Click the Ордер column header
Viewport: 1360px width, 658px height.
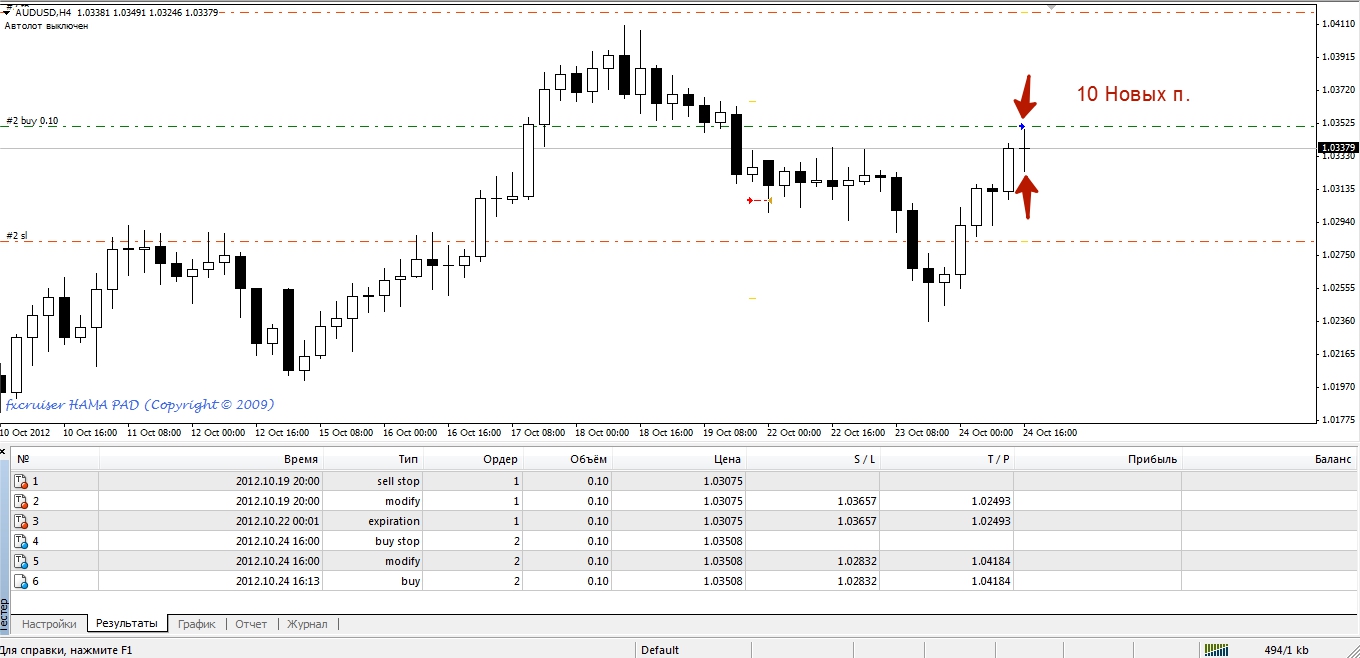click(473, 459)
